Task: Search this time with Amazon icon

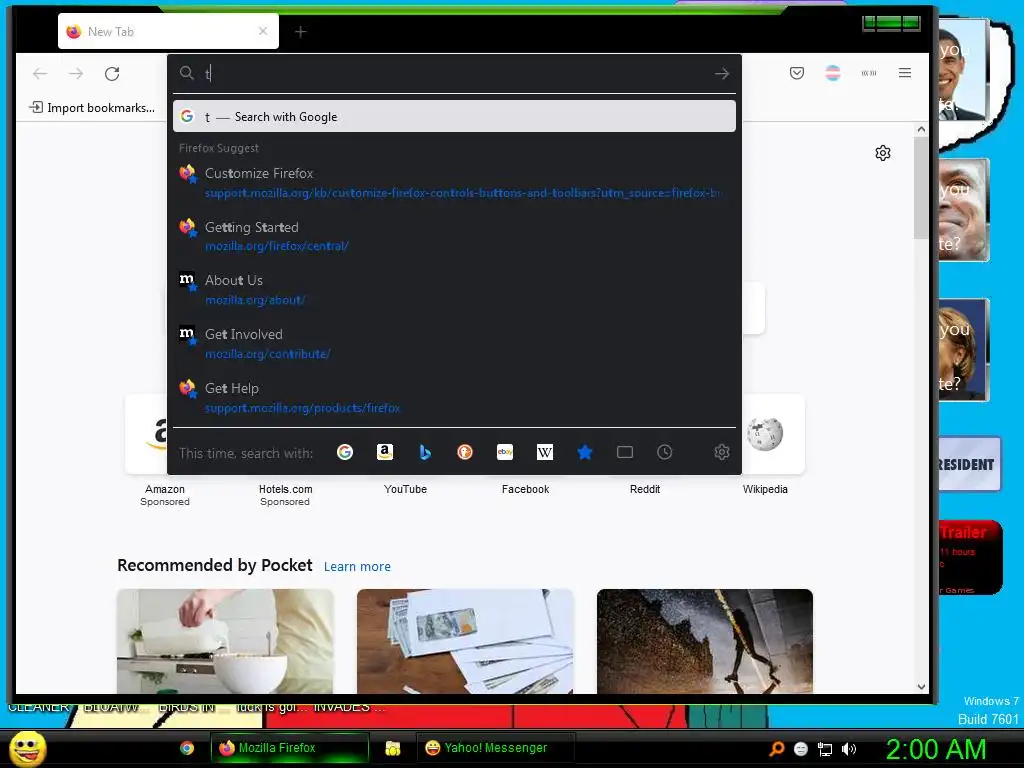Action: [x=385, y=452]
